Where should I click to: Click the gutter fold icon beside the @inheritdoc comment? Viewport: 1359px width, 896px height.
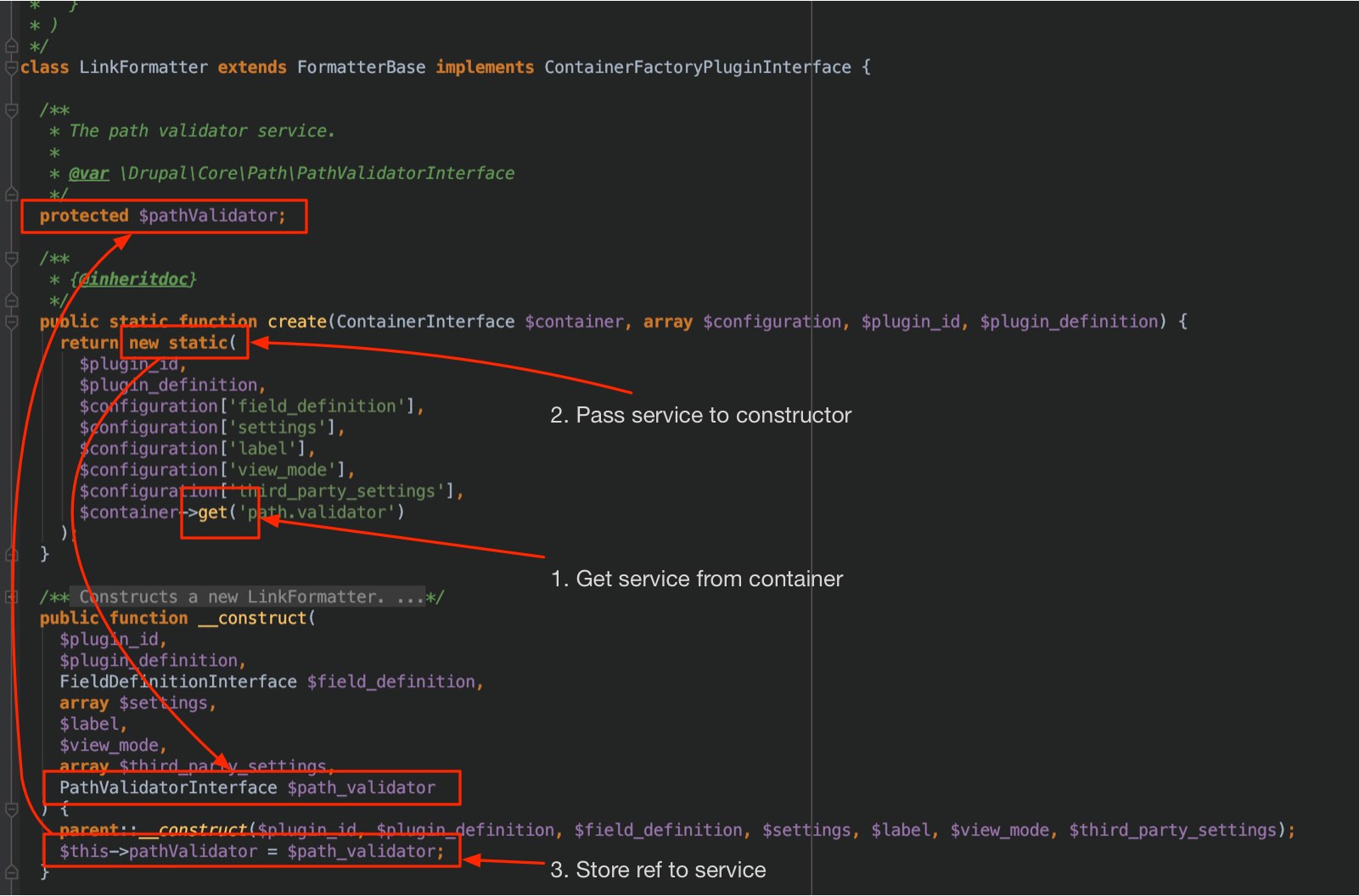(11, 259)
